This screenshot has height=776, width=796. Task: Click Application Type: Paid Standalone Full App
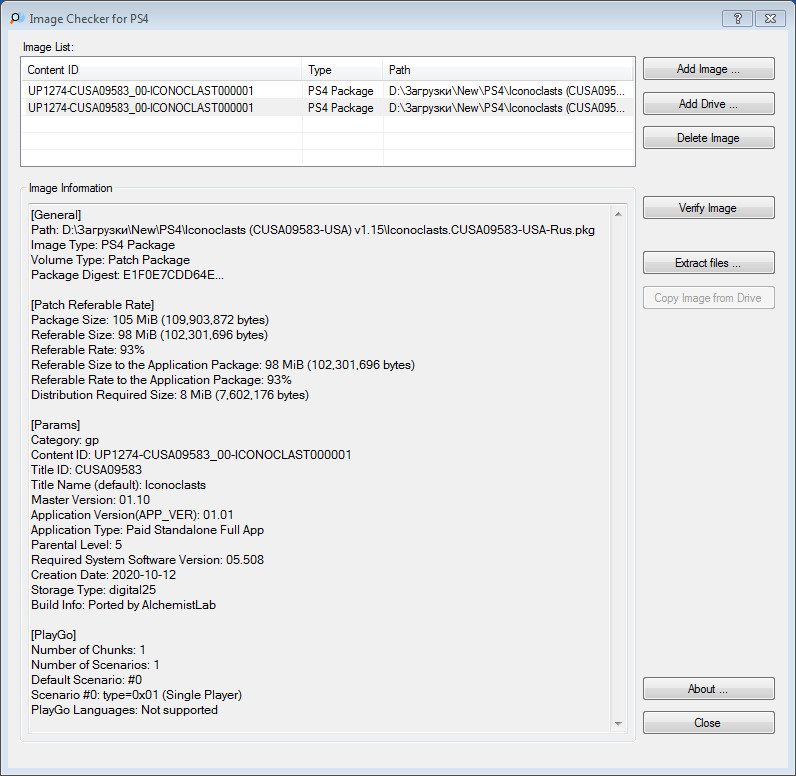[x=147, y=530]
